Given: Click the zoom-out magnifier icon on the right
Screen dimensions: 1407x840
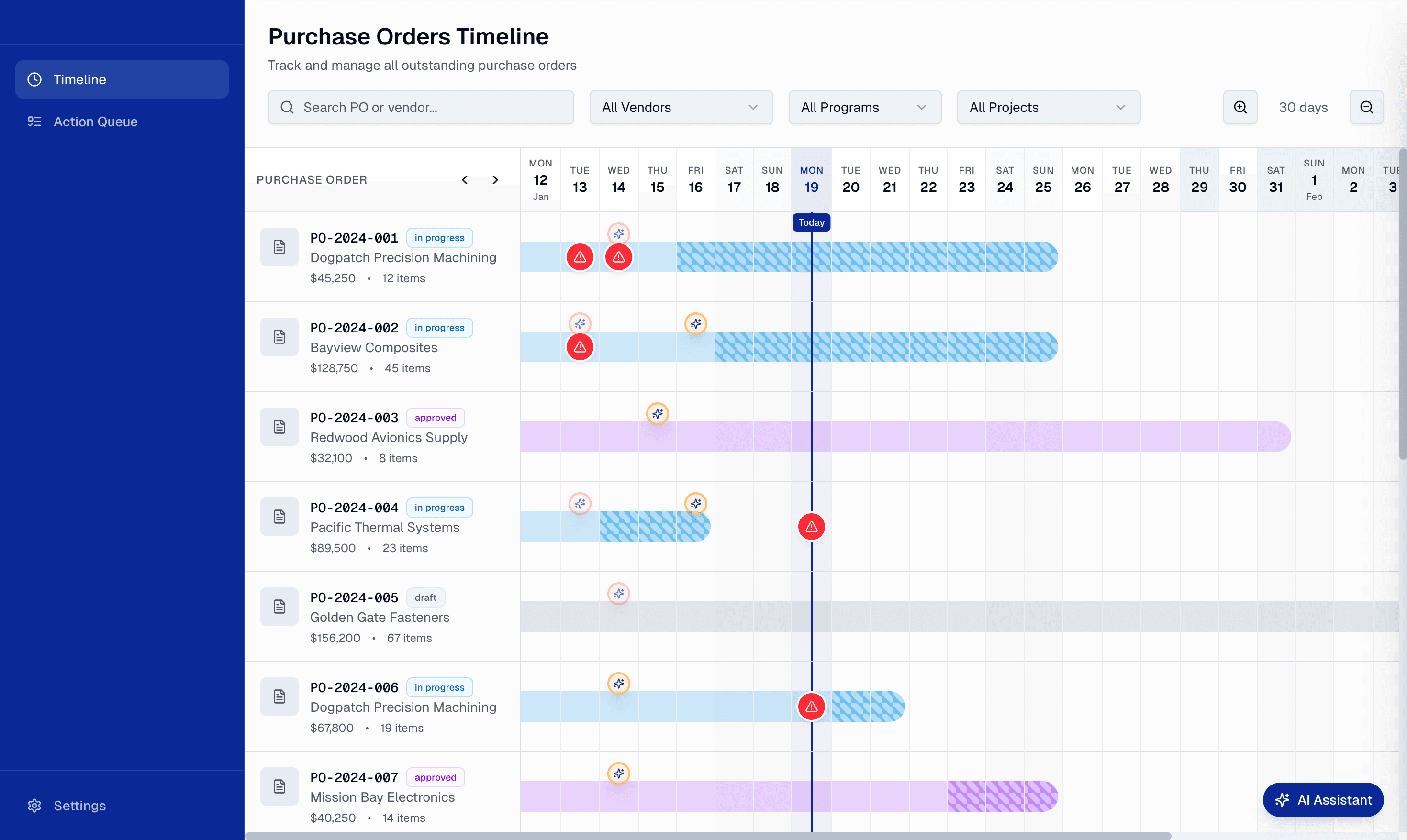Looking at the screenshot, I should tap(1367, 107).
